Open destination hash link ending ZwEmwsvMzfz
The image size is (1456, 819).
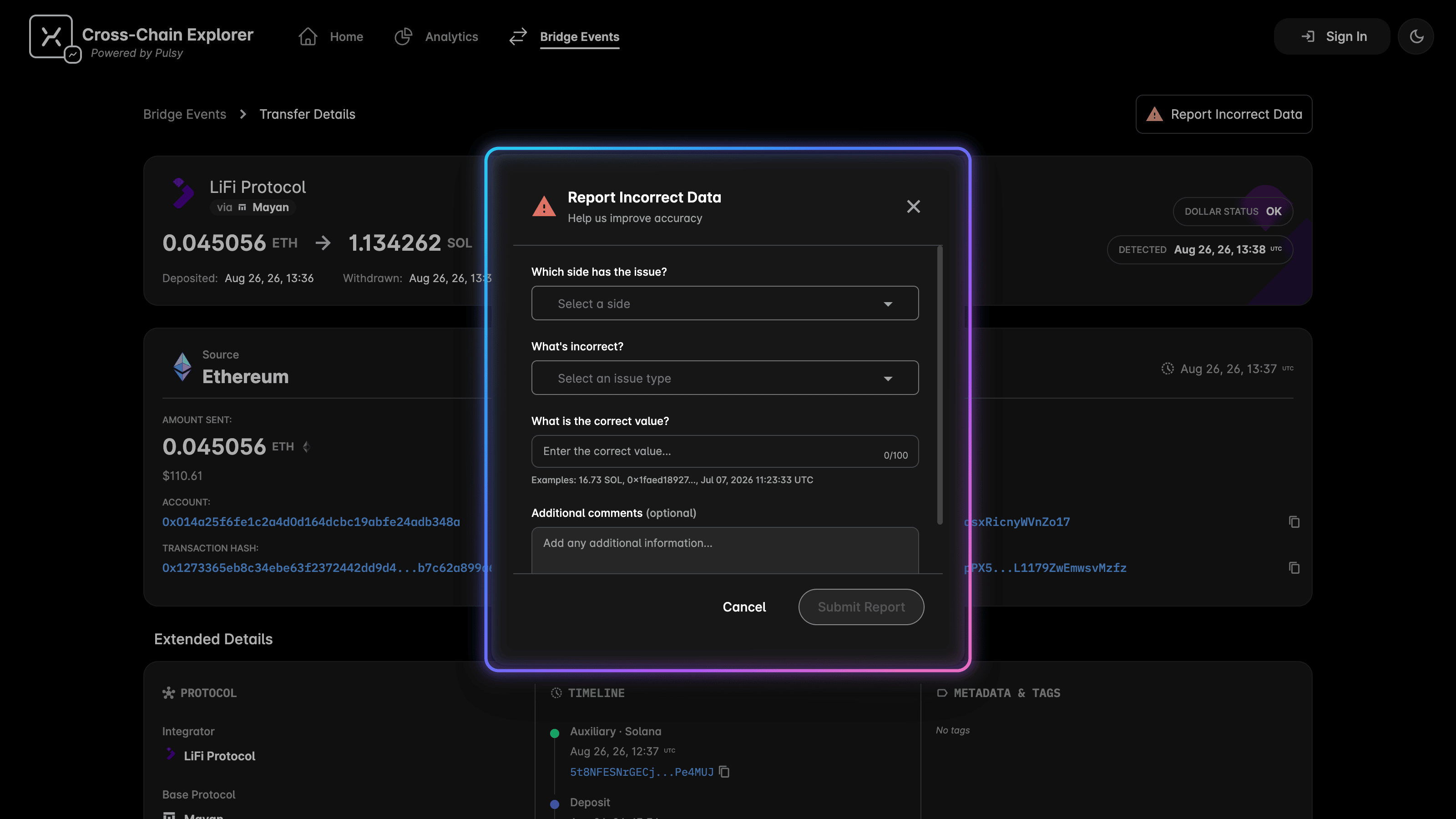click(x=1046, y=568)
